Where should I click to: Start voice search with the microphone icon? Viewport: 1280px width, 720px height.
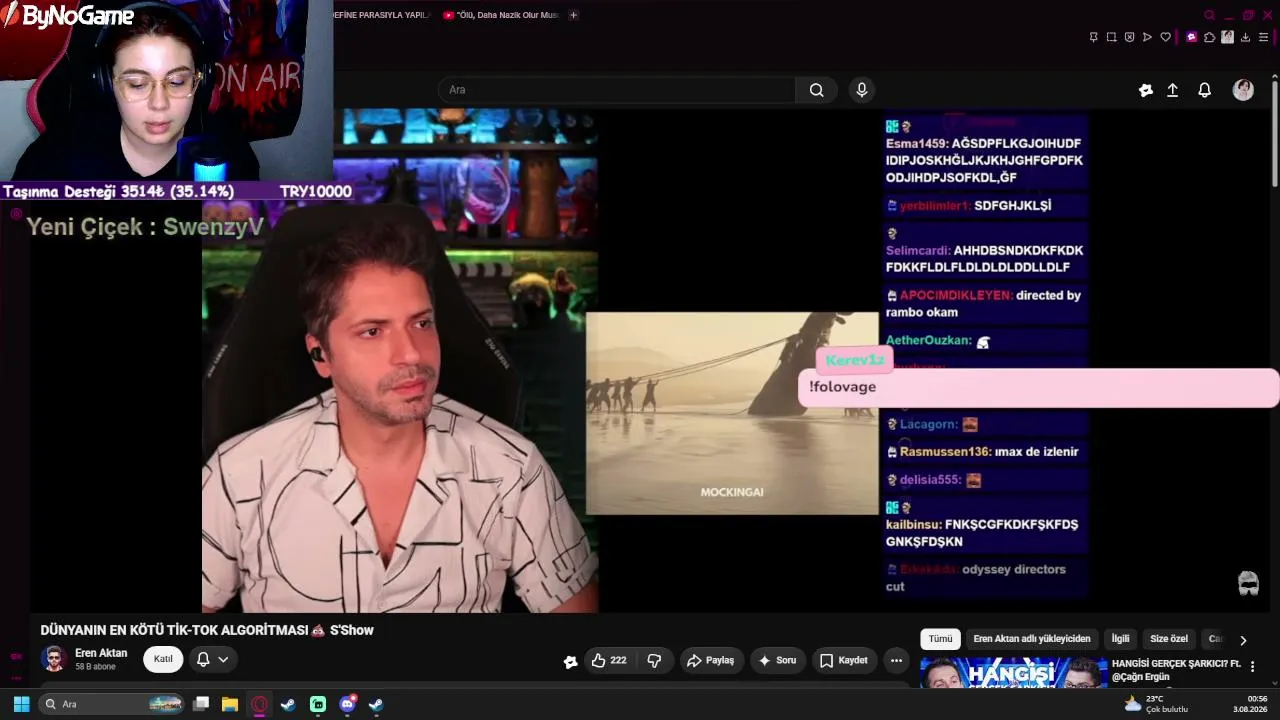(x=862, y=90)
